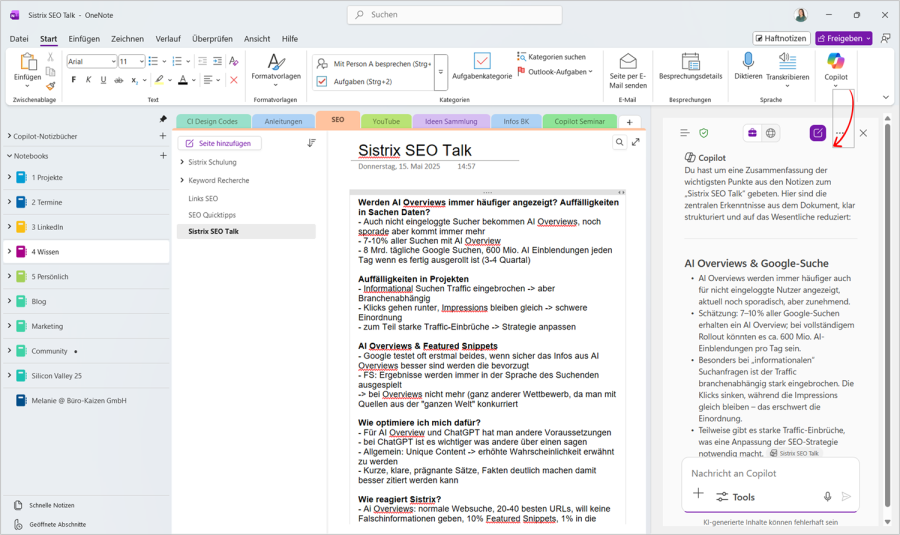Apply the font color A swatch
Image resolution: width=900 pixels, height=535 pixels.
coord(183,80)
